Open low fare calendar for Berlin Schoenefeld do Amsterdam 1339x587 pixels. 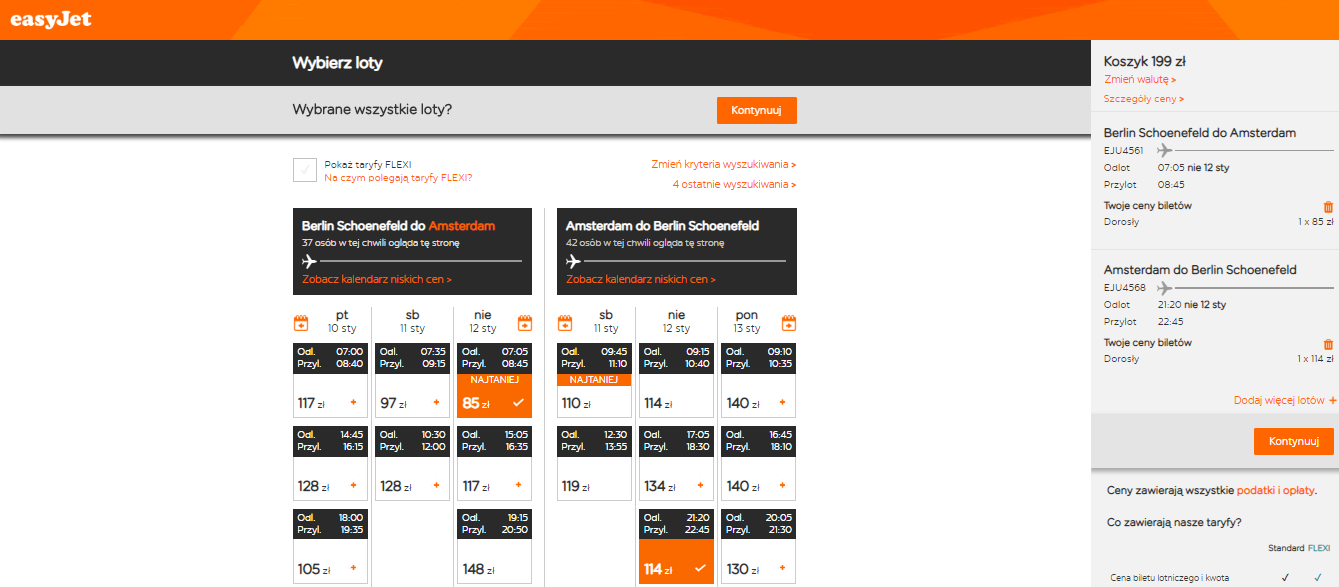pyautogui.click(x=377, y=280)
